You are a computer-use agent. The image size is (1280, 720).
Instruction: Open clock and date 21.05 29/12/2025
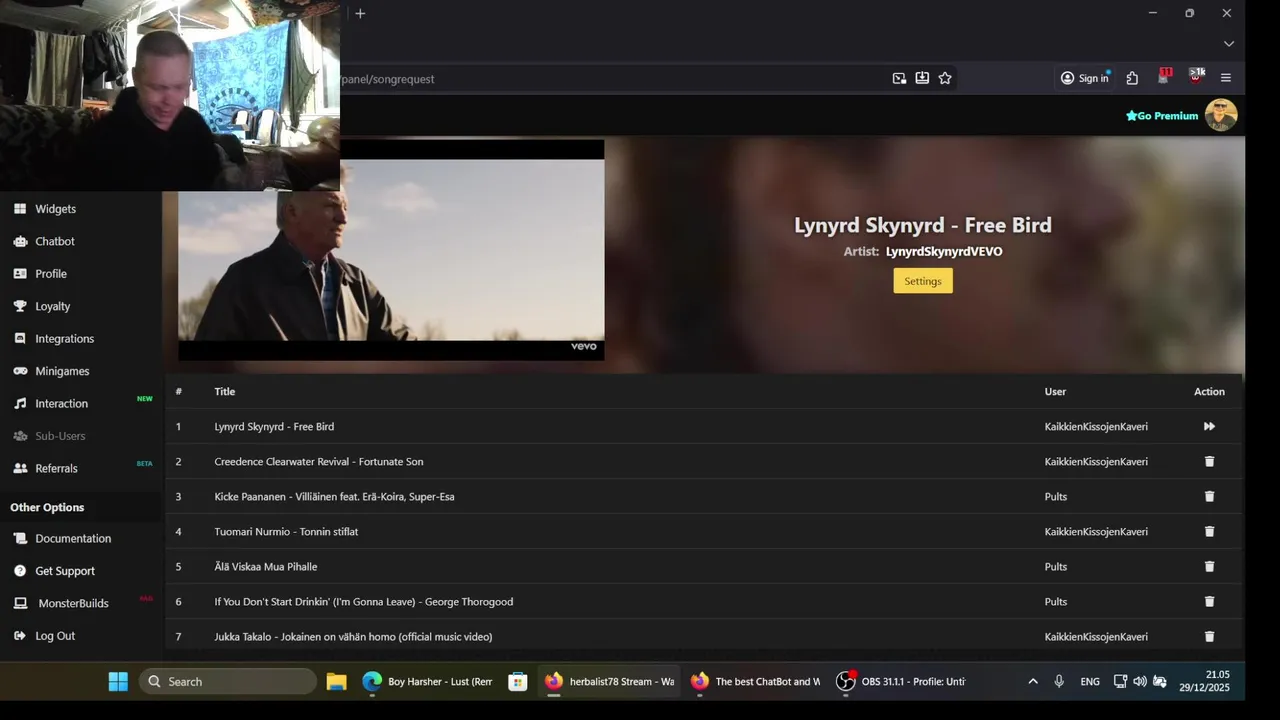point(1204,681)
